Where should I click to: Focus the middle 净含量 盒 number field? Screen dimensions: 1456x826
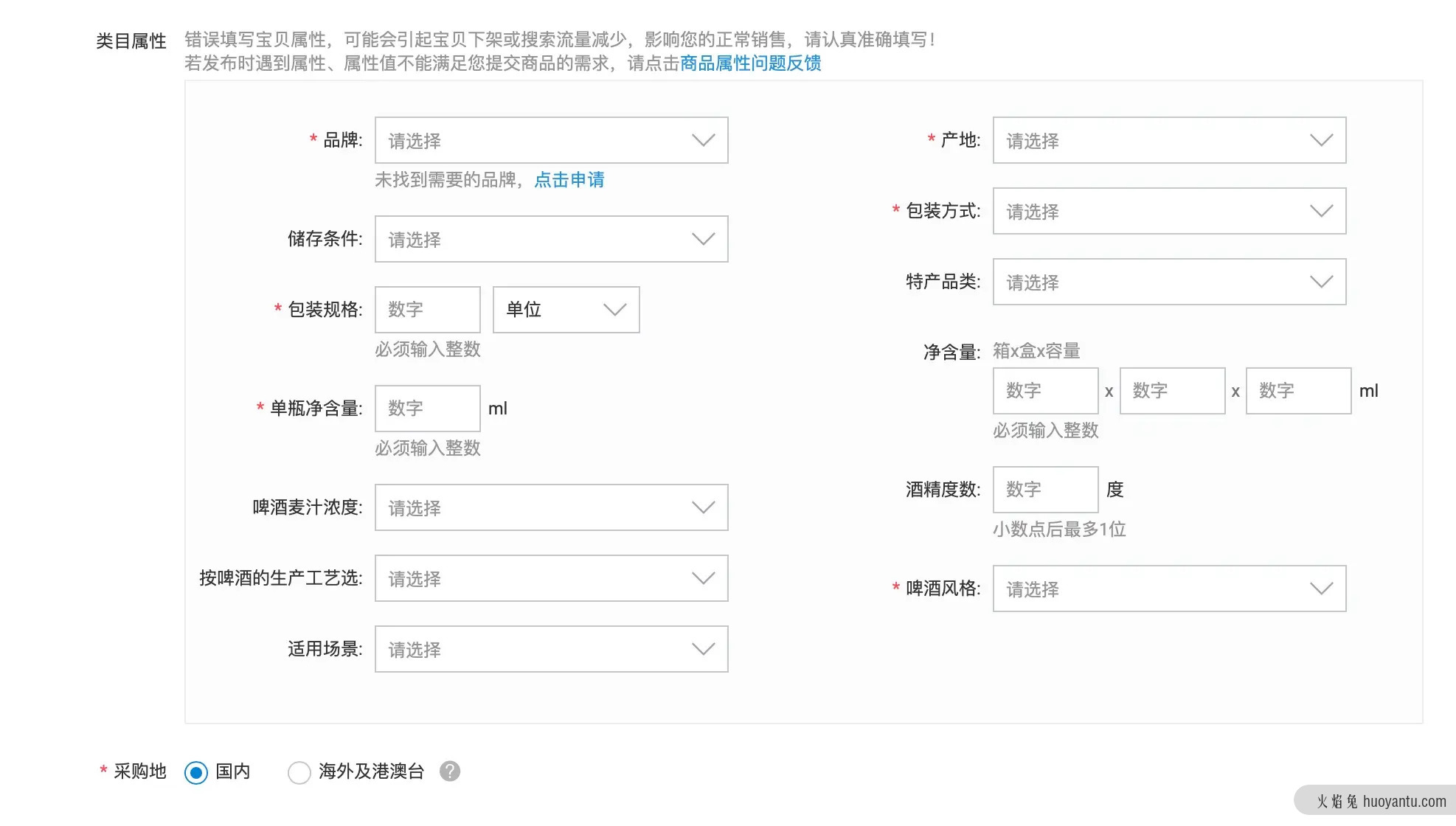(x=1172, y=391)
